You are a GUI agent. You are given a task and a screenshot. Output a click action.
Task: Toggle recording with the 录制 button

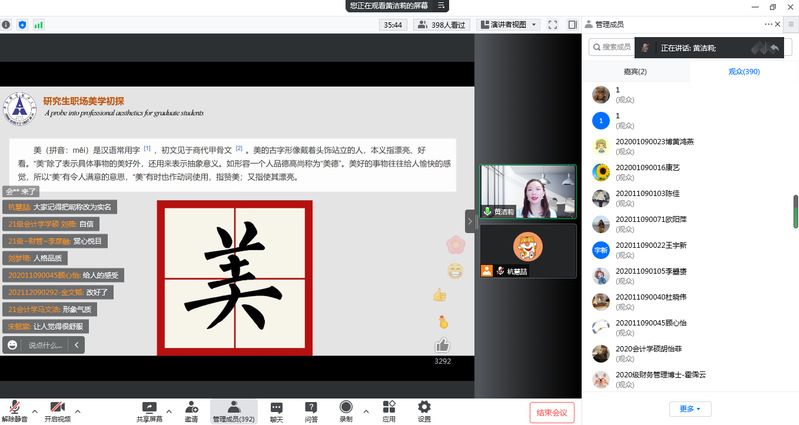click(x=346, y=410)
